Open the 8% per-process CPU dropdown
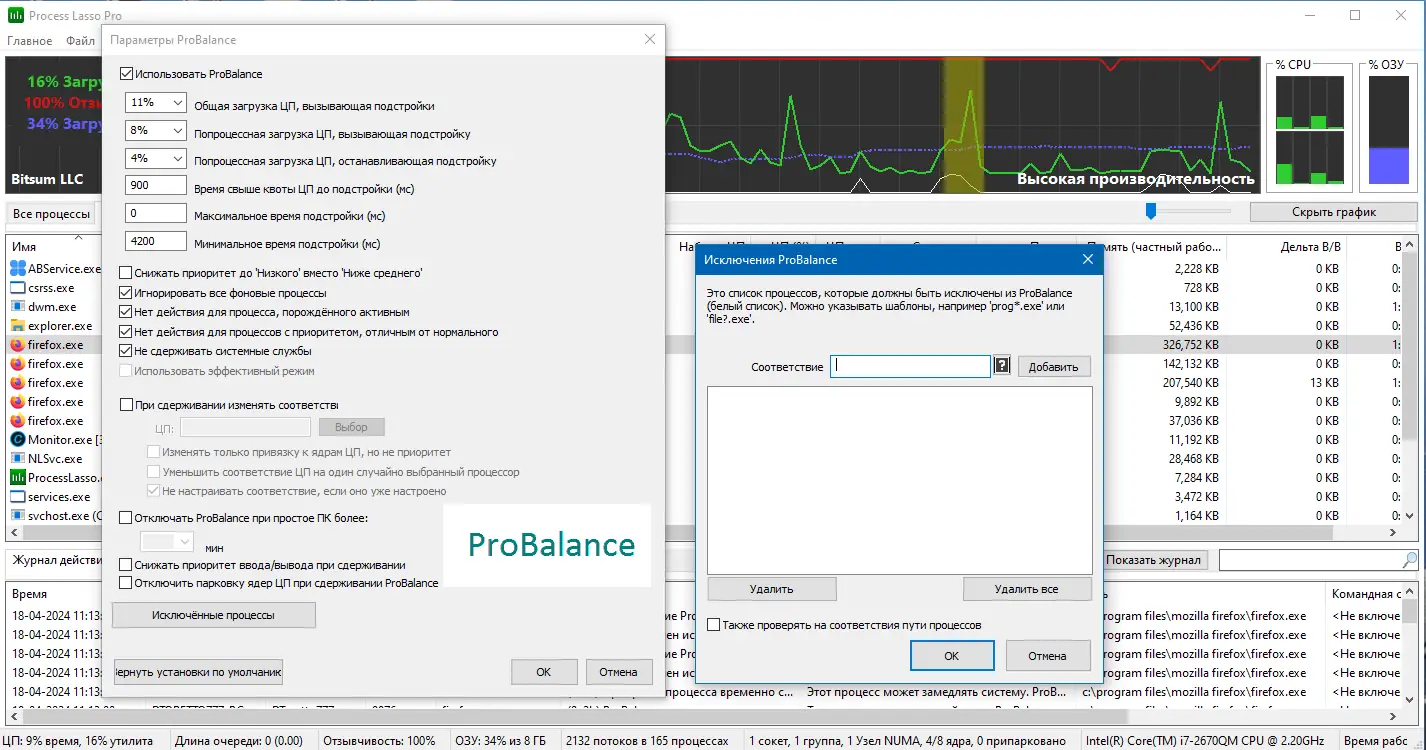Image resolution: width=1426 pixels, height=750 pixels. pos(156,130)
